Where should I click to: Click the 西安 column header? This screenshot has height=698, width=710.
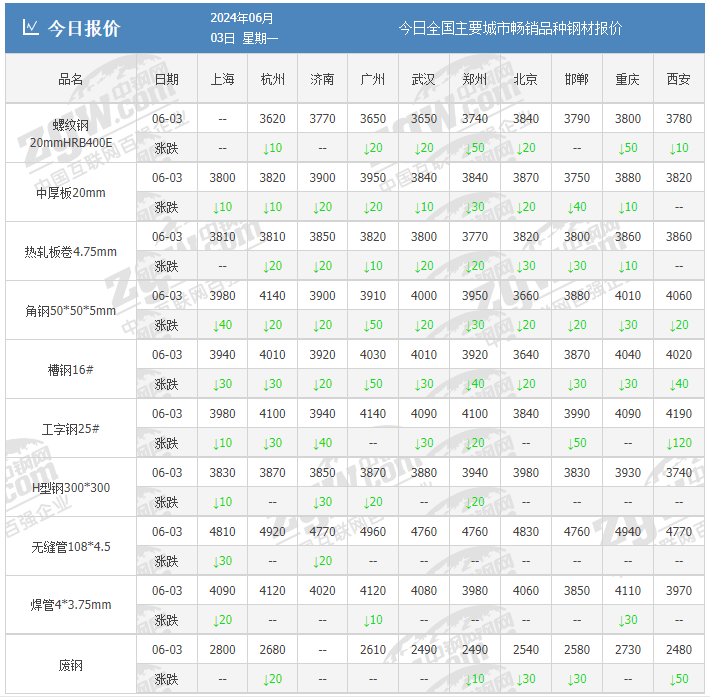click(679, 79)
